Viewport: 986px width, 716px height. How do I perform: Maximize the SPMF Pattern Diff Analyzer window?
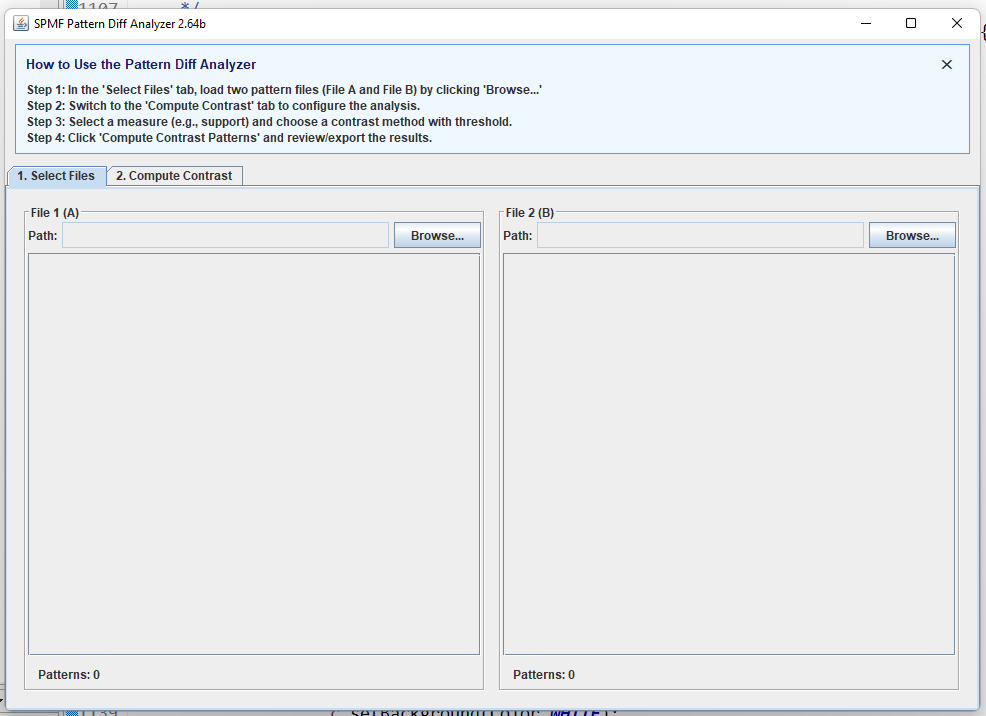coord(911,24)
